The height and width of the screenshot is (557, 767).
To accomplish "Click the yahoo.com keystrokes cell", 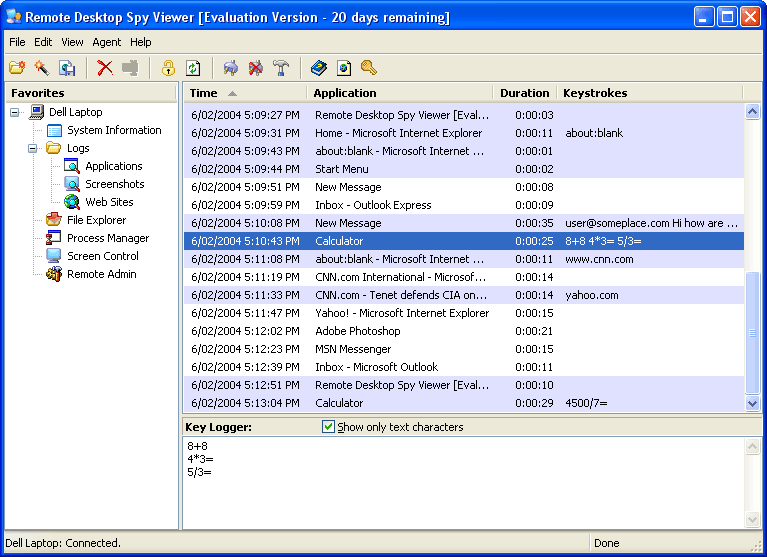I will point(591,295).
